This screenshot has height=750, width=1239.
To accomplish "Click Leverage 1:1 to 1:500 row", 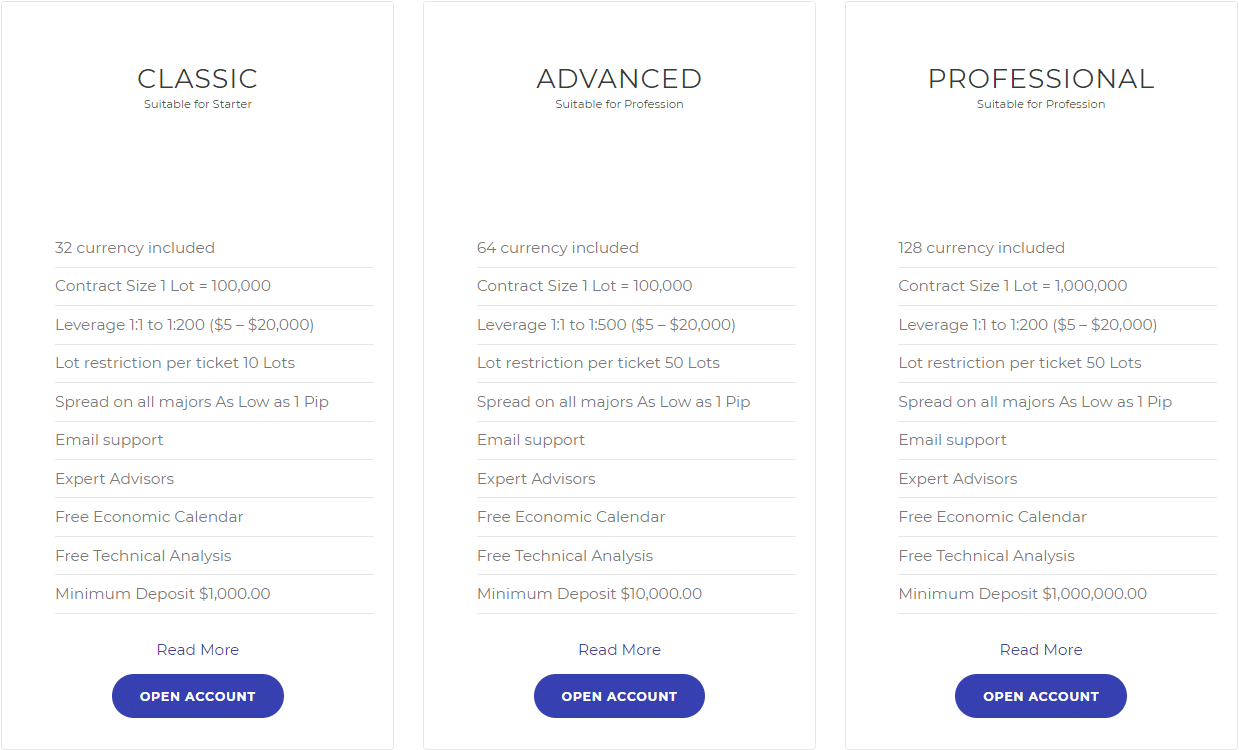I will [636, 325].
